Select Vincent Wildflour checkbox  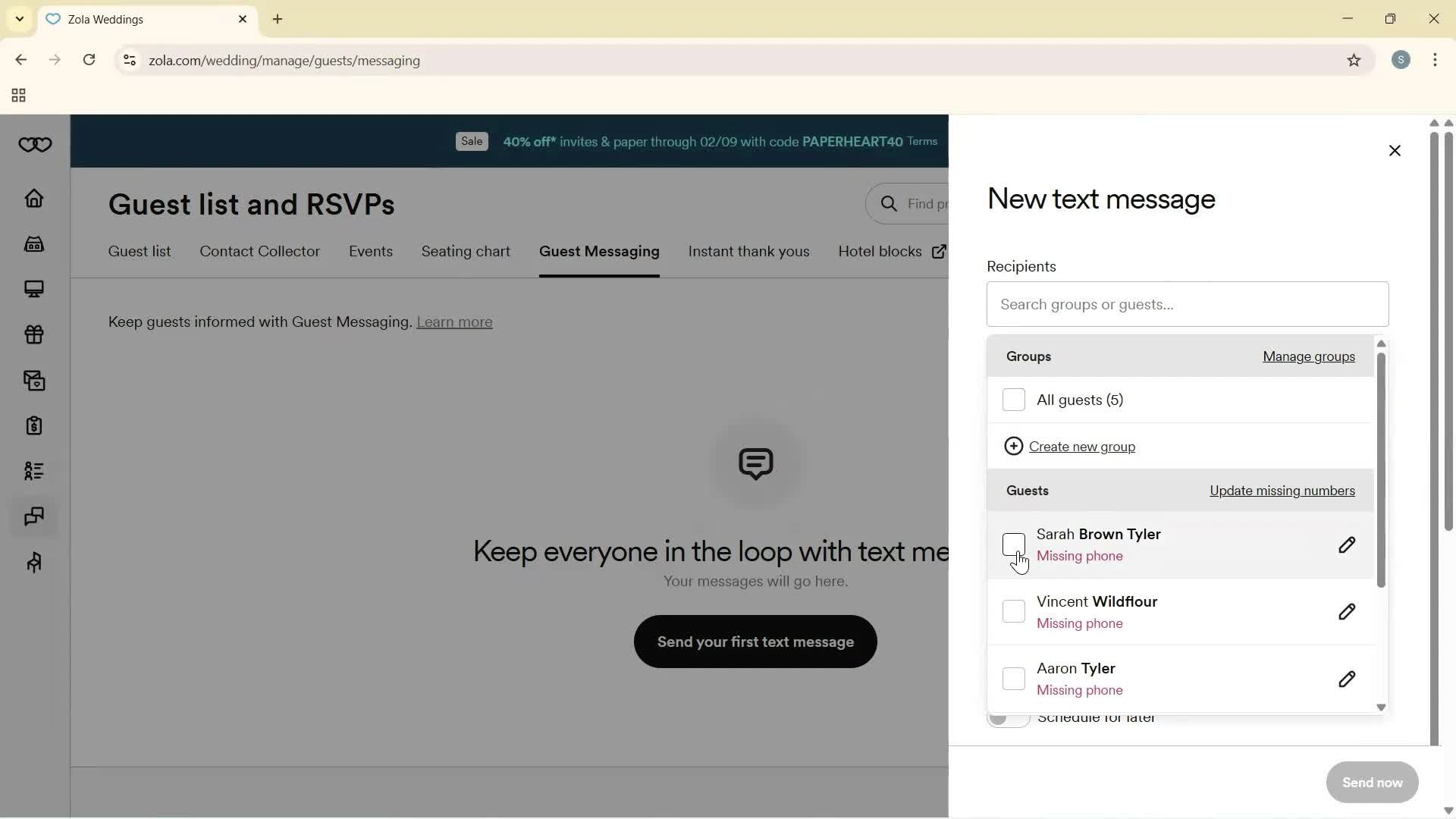point(1013,611)
